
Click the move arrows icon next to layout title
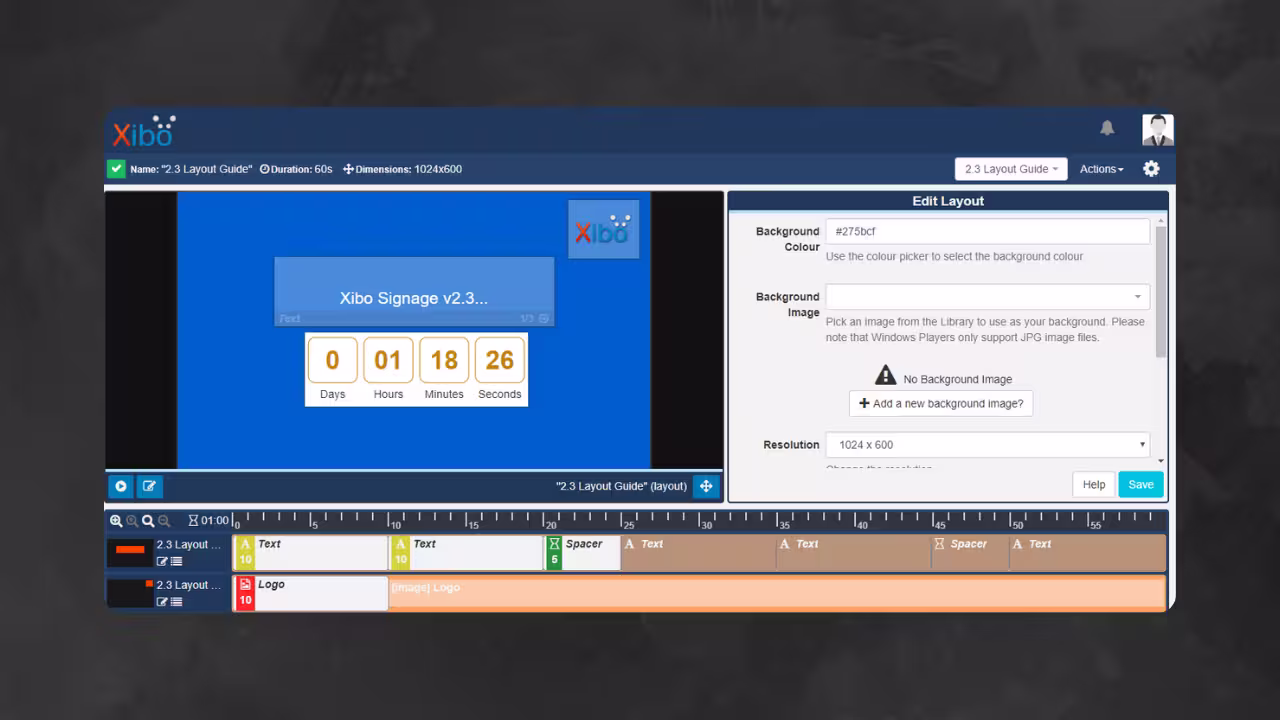point(707,486)
